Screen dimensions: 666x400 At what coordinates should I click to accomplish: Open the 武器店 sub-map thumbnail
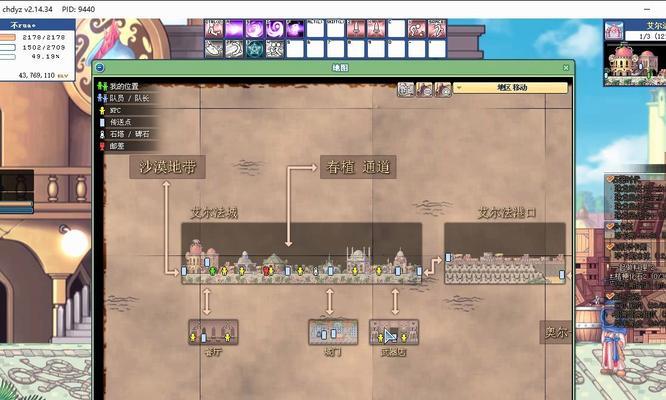(x=394, y=332)
